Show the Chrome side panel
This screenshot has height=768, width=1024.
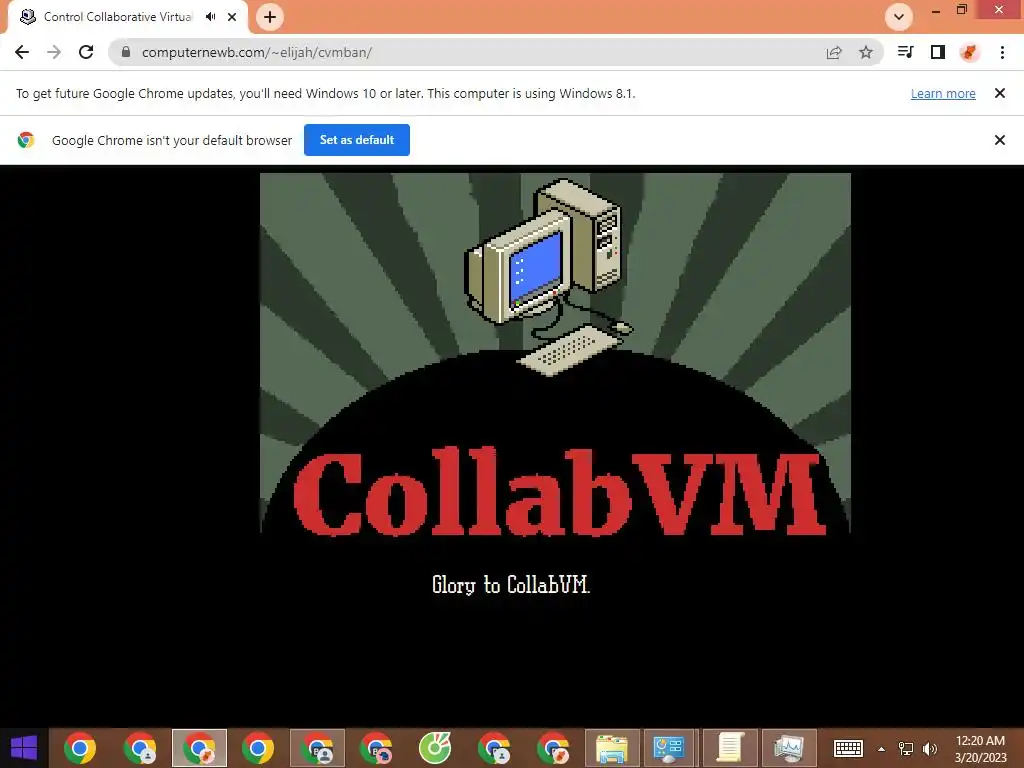tap(938, 52)
